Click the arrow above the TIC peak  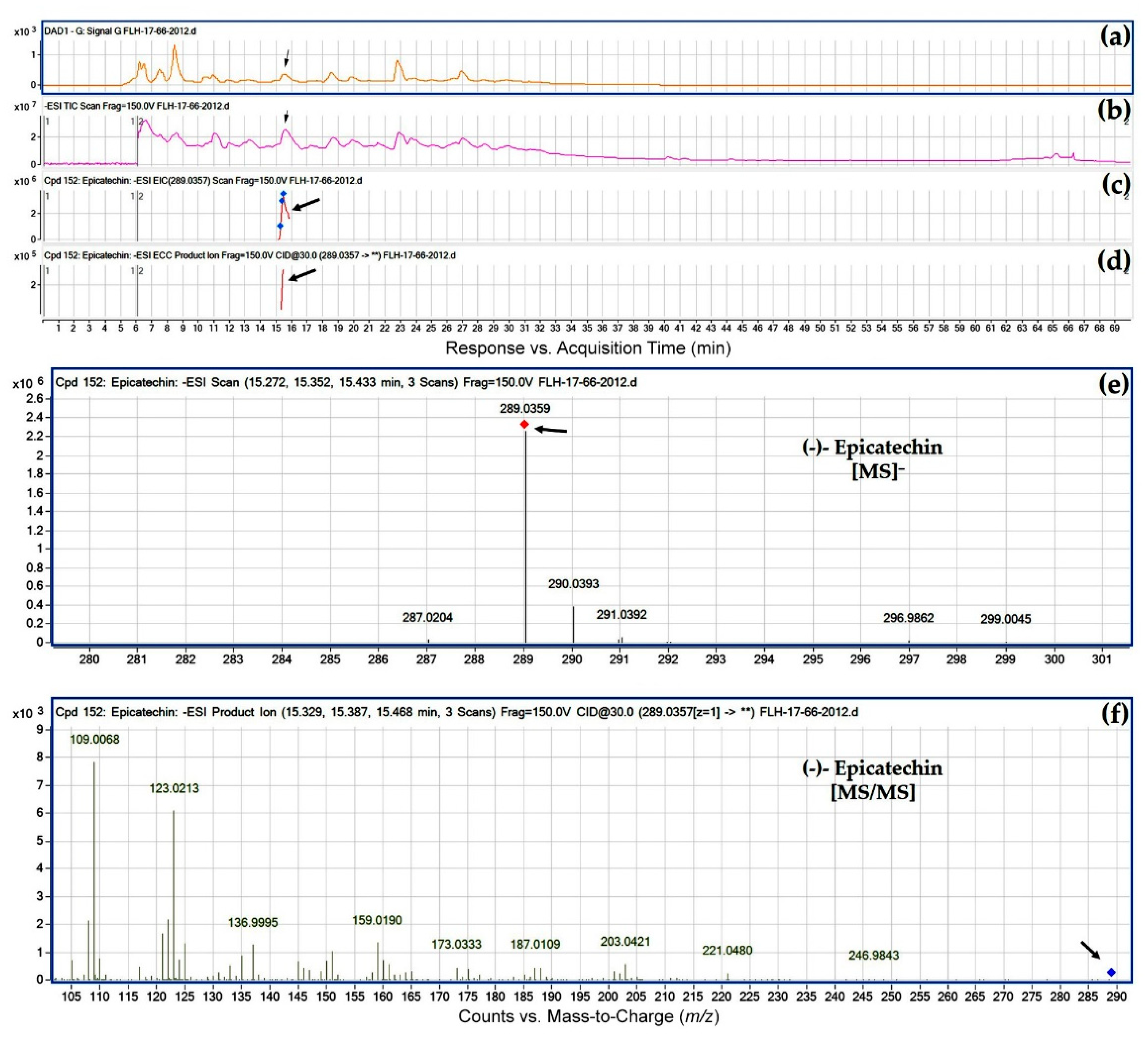point(286,116)
